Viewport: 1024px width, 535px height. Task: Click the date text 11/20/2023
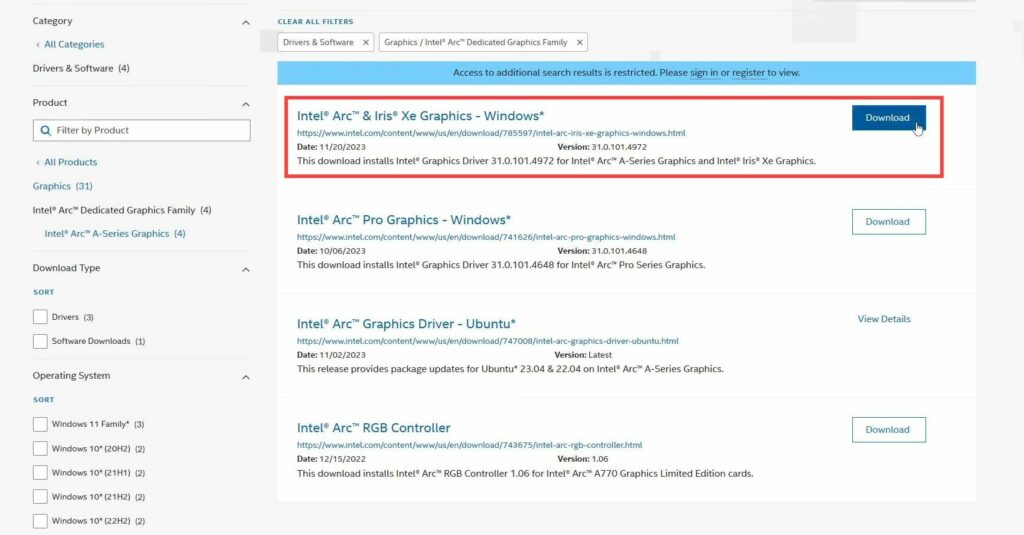(342, 147)
